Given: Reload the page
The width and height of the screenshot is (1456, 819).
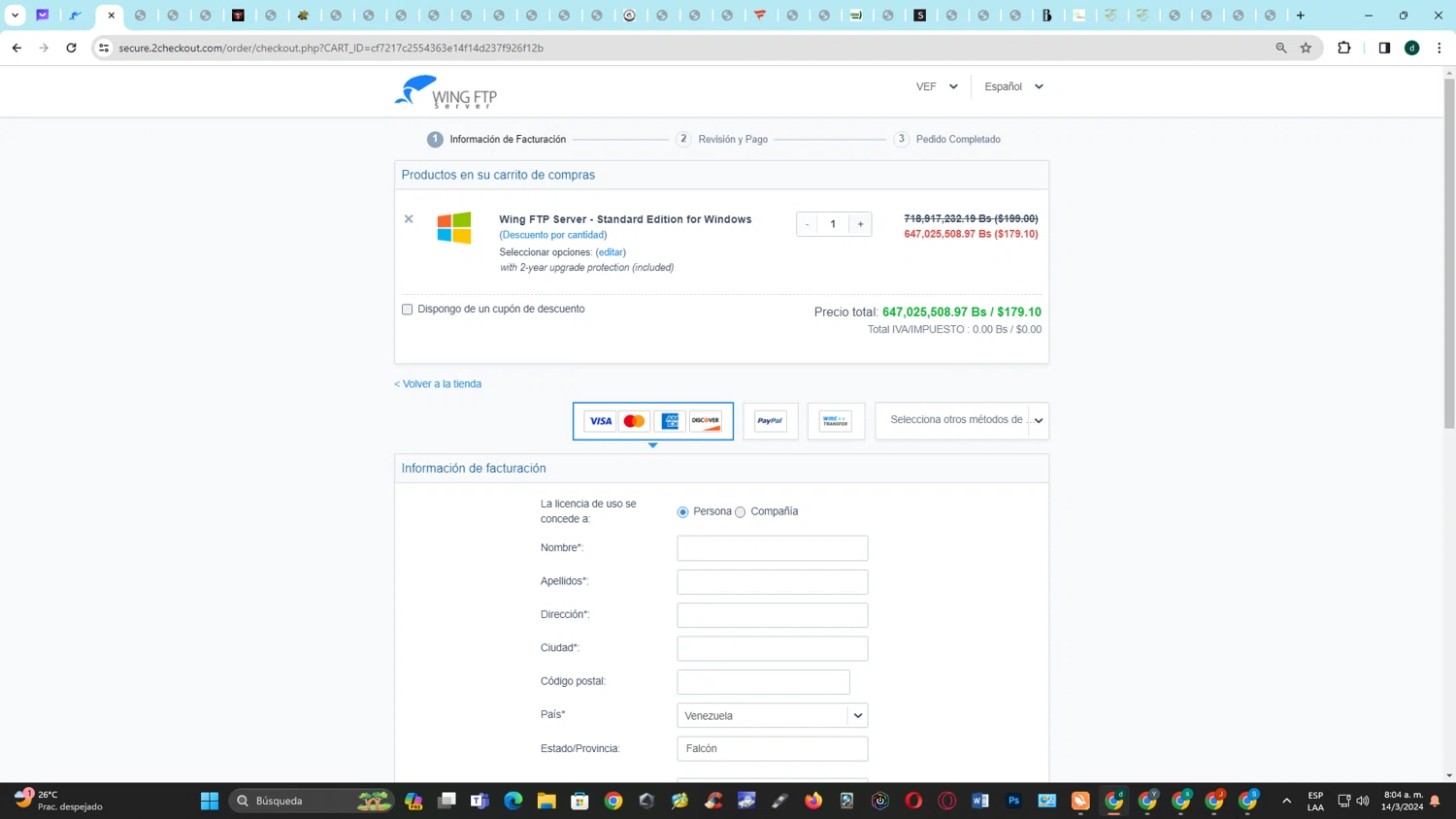Looking at the screenshot, I should coord(71,48).
